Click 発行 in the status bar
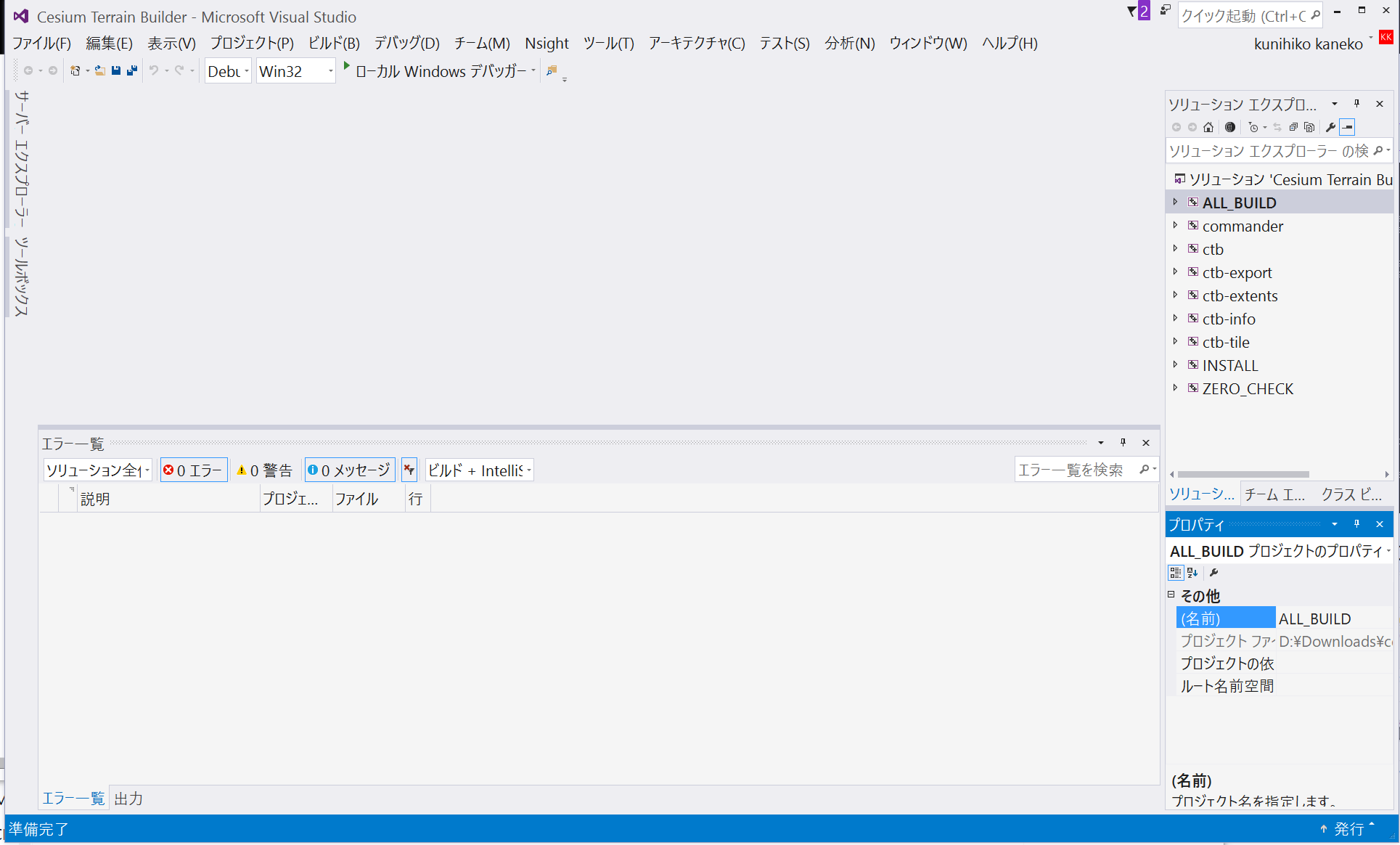Viewport: 1400px width, 845px height. tap(1348, 829)
